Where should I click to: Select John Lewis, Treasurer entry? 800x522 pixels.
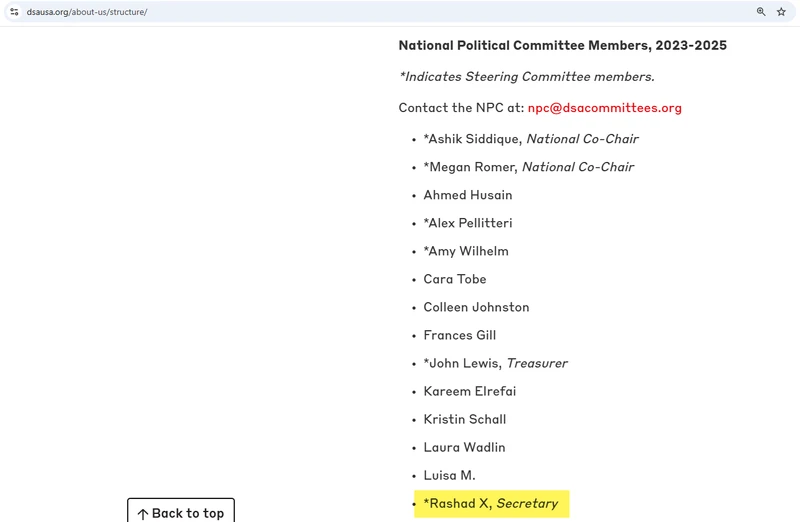coord(495,363)
